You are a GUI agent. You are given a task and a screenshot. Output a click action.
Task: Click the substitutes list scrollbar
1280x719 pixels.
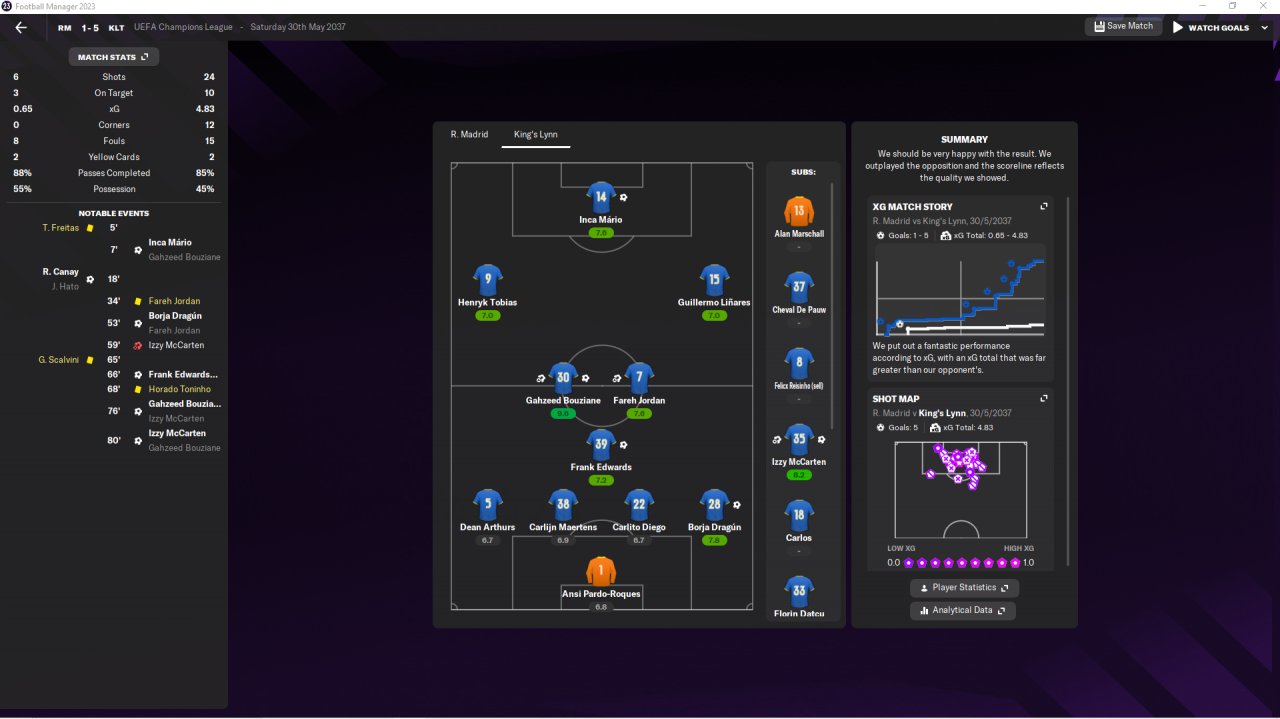pyautogui.click(x=833, y=305)
